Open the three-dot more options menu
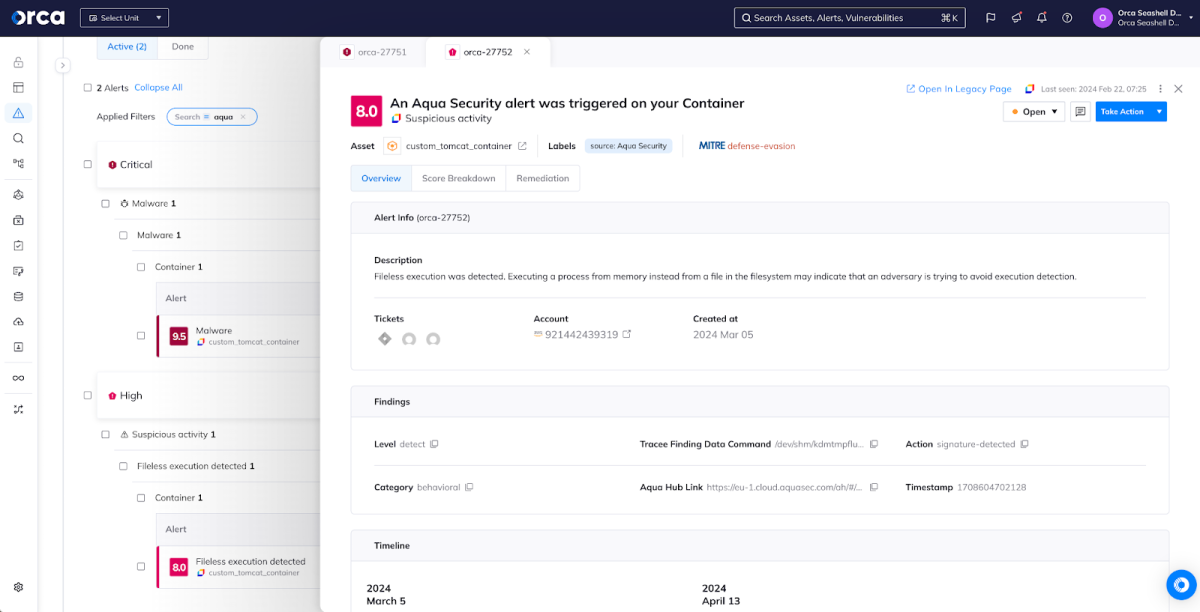Image resolution: width=1200 pixels, height=612 pixels. (1160, 89)
